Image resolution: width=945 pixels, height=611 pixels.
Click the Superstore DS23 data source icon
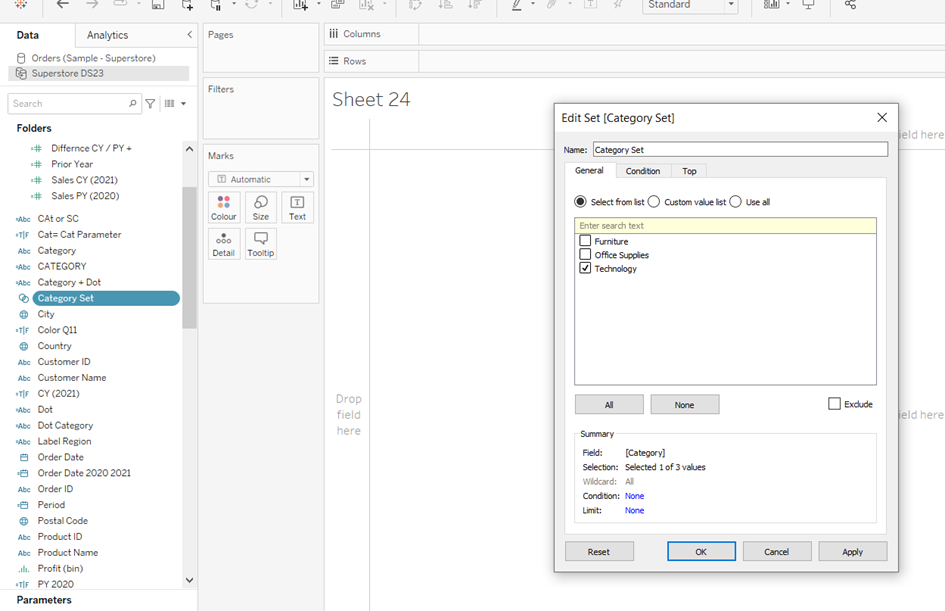pos(21,73)
